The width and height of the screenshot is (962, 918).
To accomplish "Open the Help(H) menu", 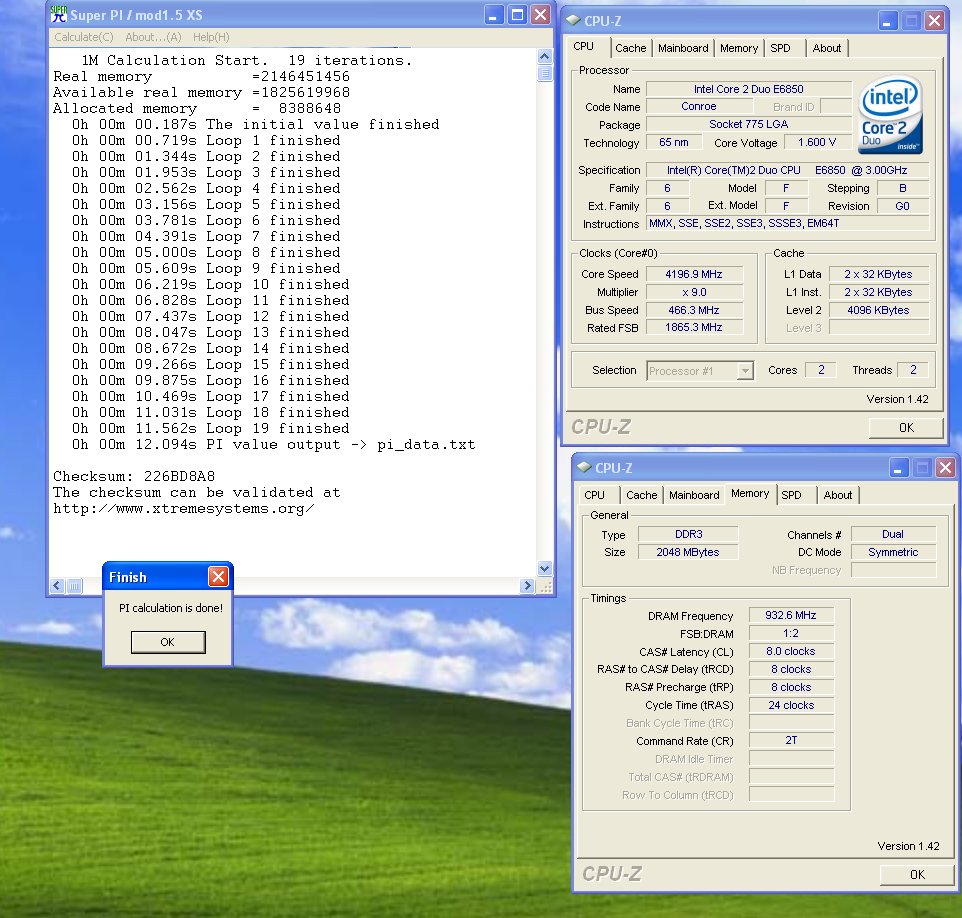I will point(211,37).
